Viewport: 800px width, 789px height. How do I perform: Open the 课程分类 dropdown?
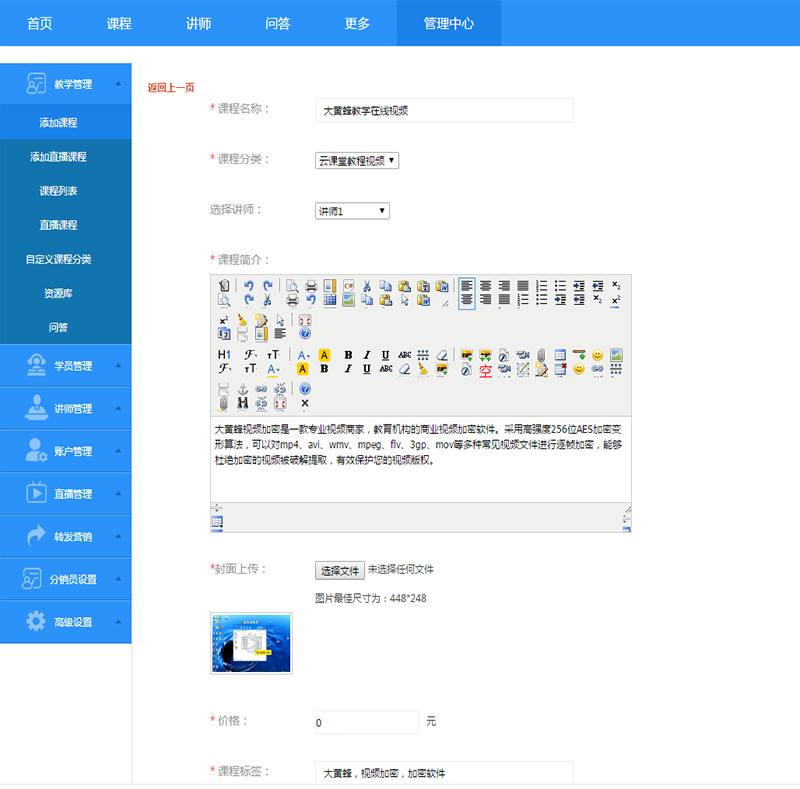(x=357, y=160)
